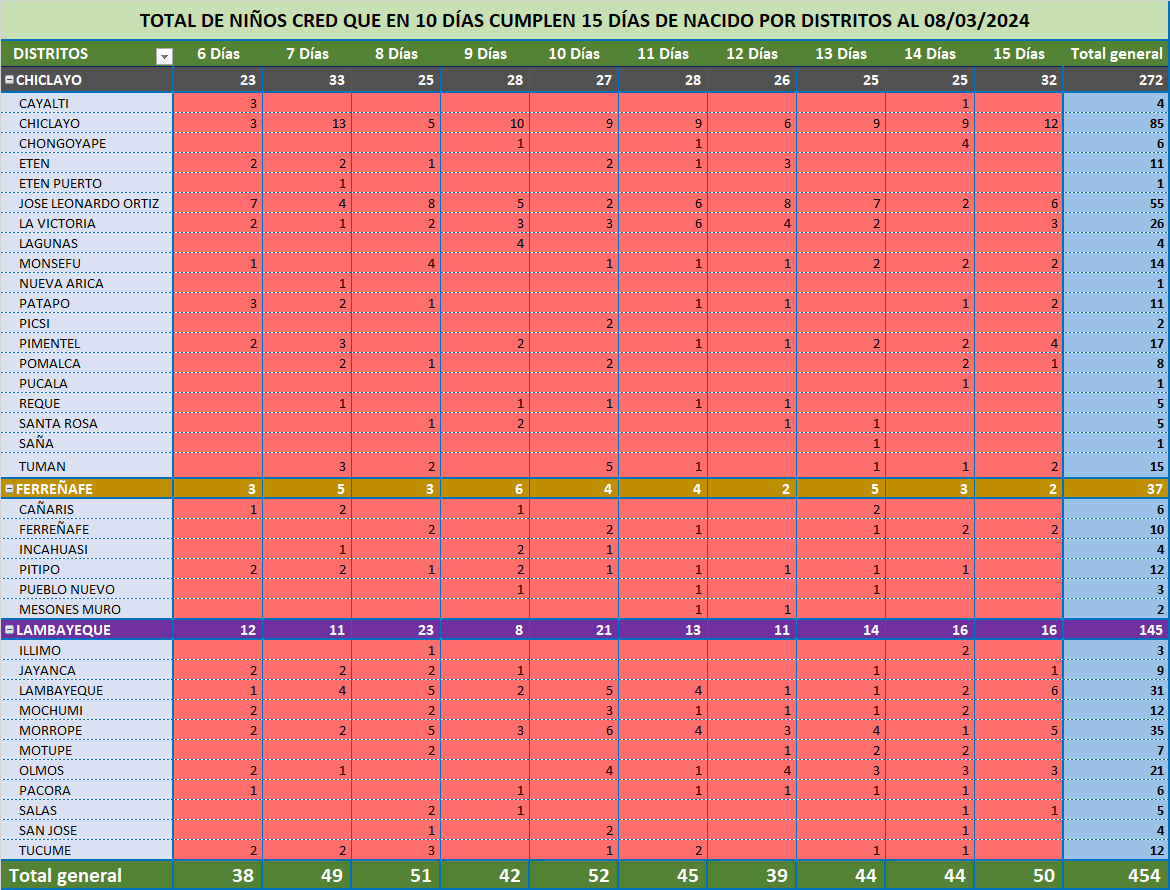Click the Total general column header
Screen dimensions: 1170x890
click(x=1116, y=54)
